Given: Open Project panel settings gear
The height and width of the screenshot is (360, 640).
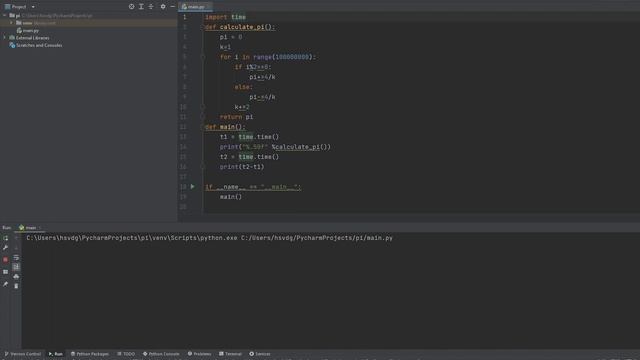Looking at the screenshot, I should click(x=163, y=7).
